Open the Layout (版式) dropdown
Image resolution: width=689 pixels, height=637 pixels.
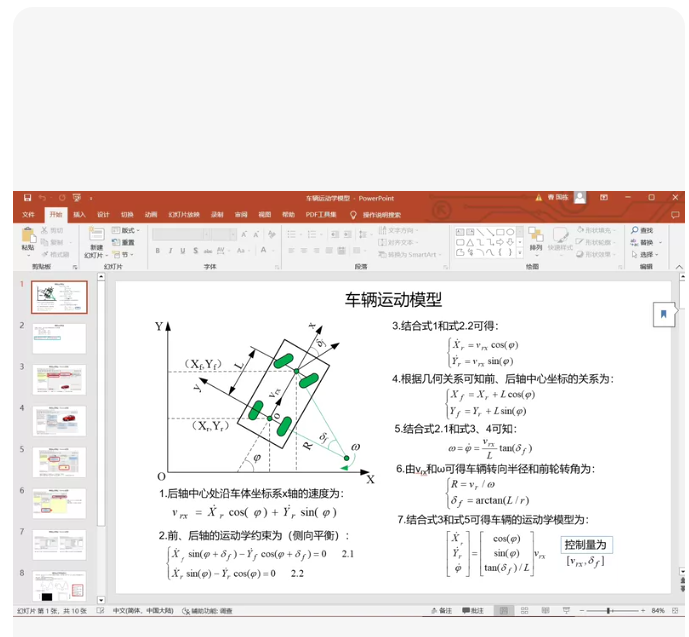point(126,230)
